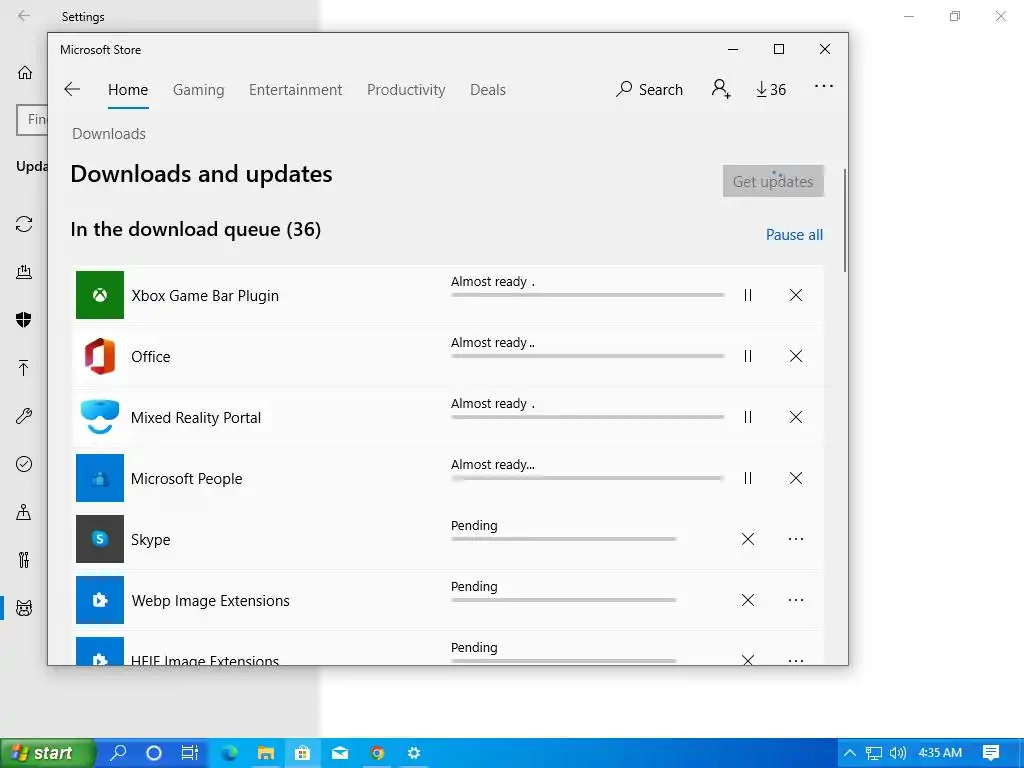1024x768 pixels.
Task: Open taskbar search magnifier icon
Action: [118, 753]
